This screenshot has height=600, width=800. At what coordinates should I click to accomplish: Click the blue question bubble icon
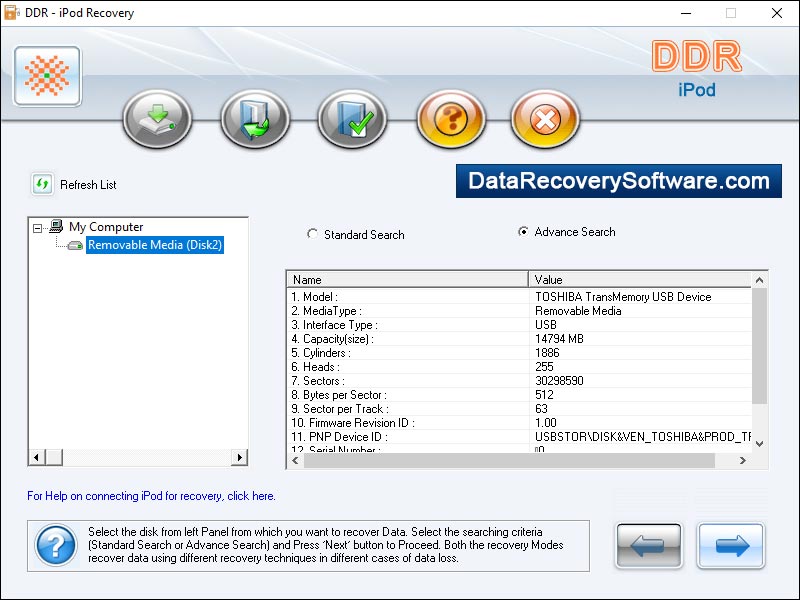pos(55,546)
